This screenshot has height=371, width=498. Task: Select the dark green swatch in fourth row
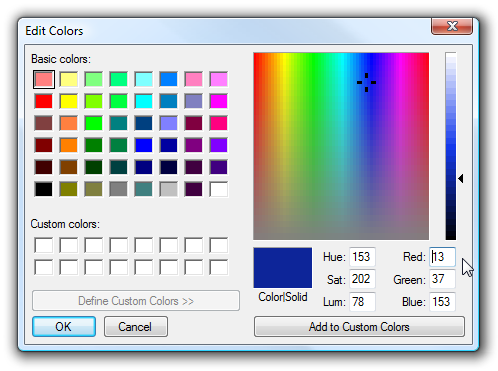tap(94, 145)
